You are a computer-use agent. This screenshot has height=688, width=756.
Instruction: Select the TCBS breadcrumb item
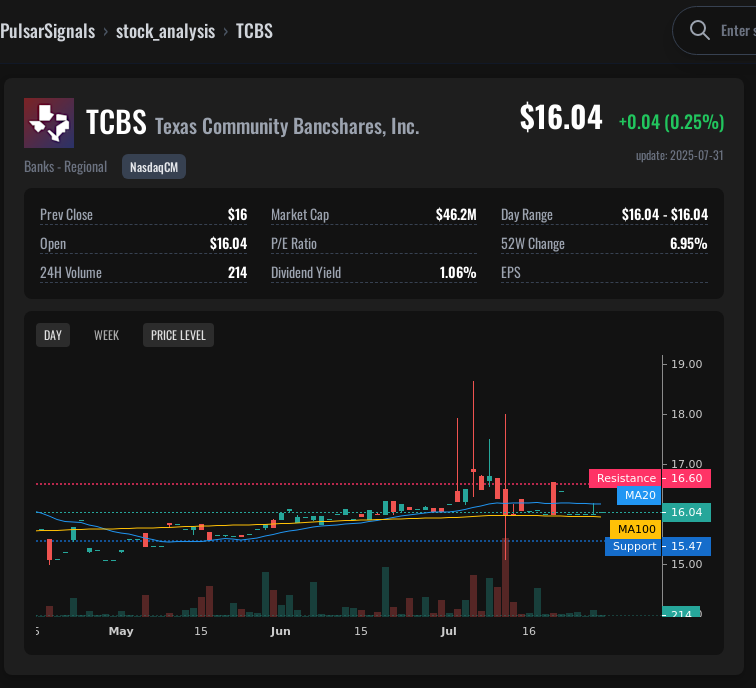tap(254, 31)
